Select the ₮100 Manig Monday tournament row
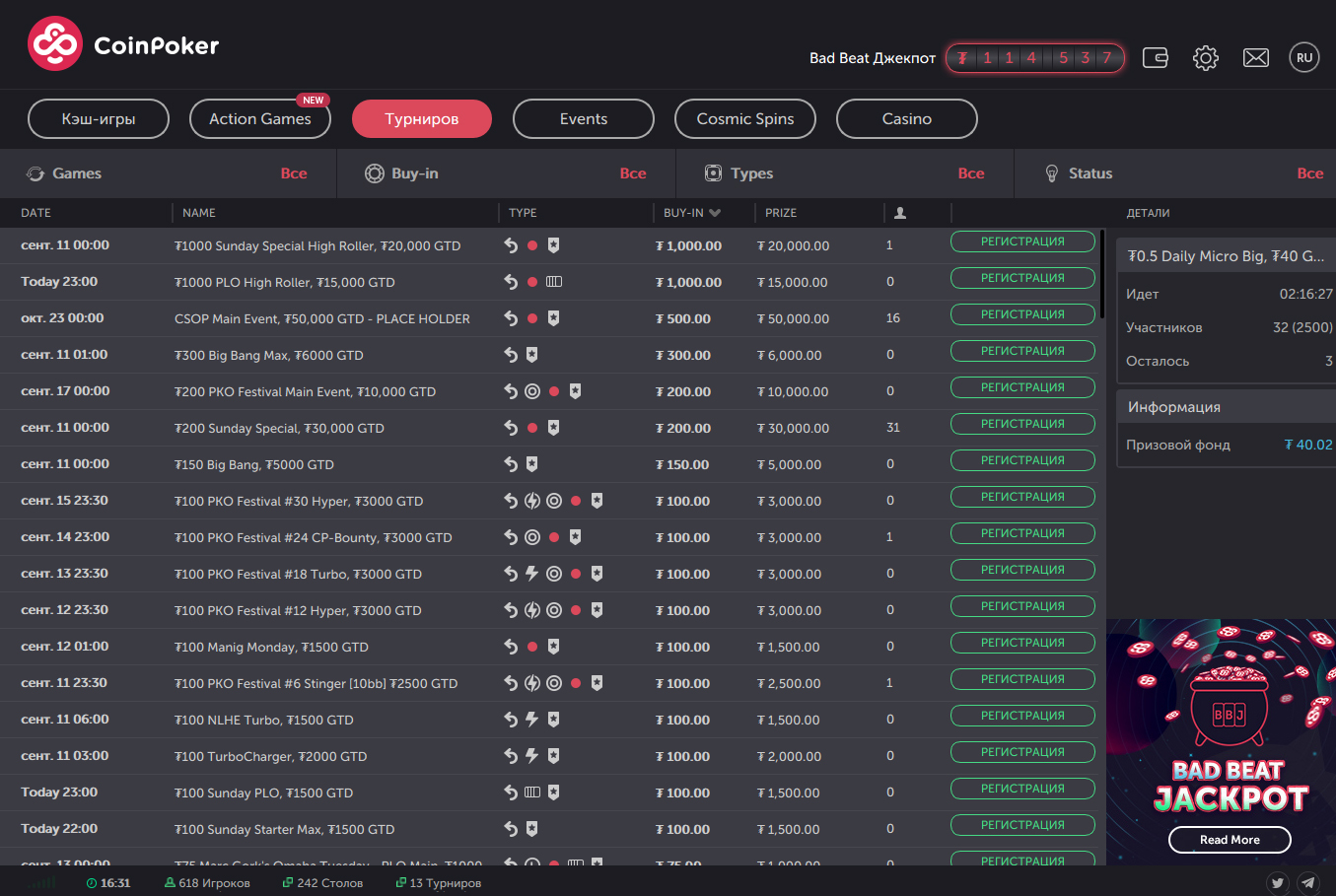 coord(271,648)
